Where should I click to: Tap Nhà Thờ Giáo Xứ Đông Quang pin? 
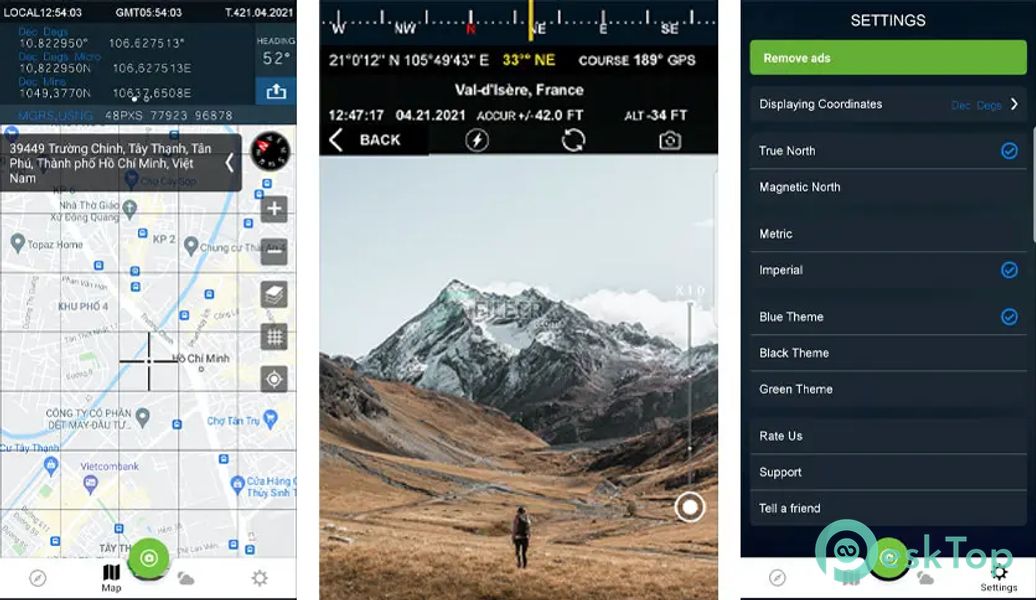point(130,209)
